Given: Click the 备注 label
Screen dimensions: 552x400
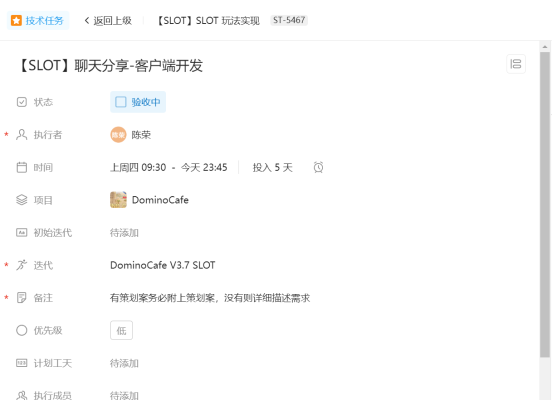Looking at the screenshot, I should click(x=43, y=298).
